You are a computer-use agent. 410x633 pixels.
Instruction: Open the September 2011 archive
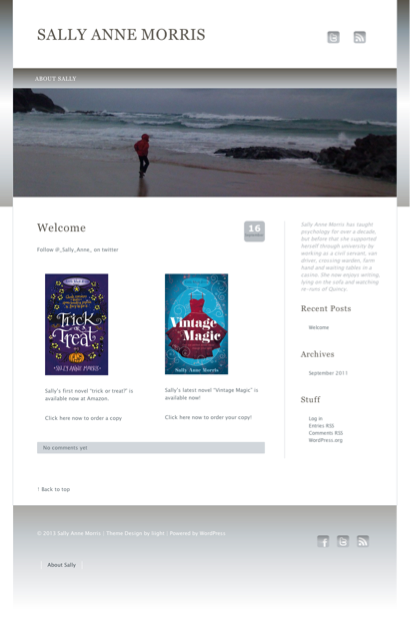tap(328, 373)
